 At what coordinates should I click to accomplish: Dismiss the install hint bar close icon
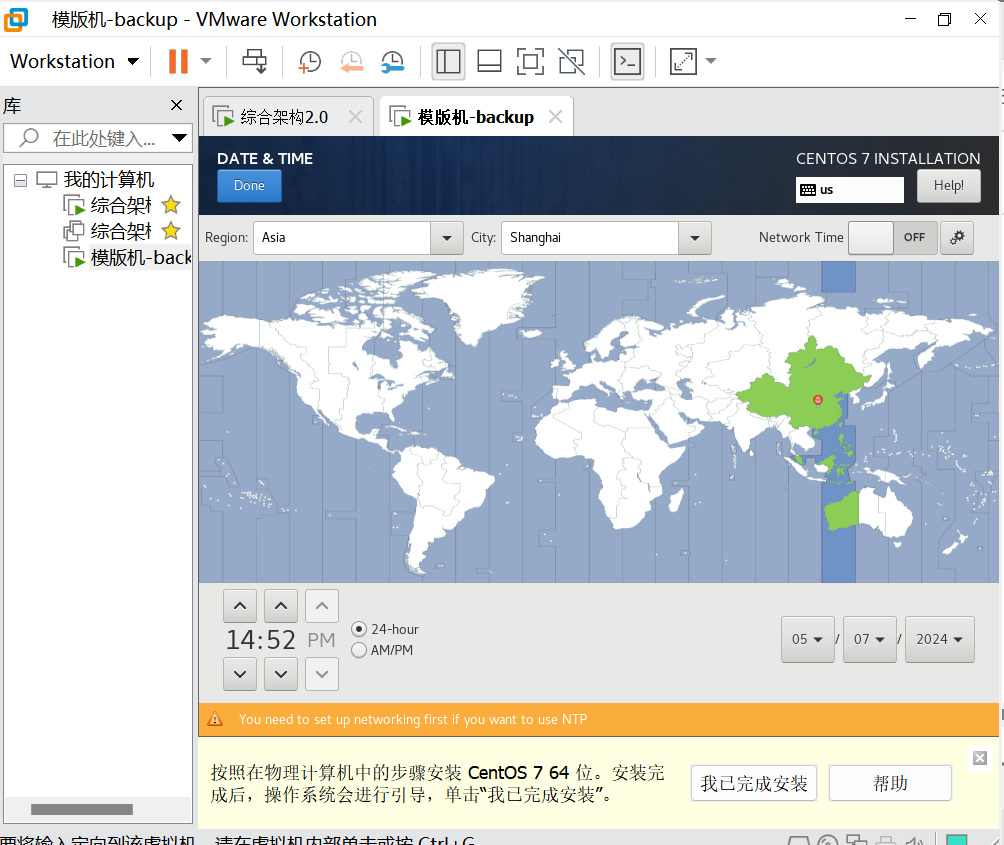(x=980, y=758)
